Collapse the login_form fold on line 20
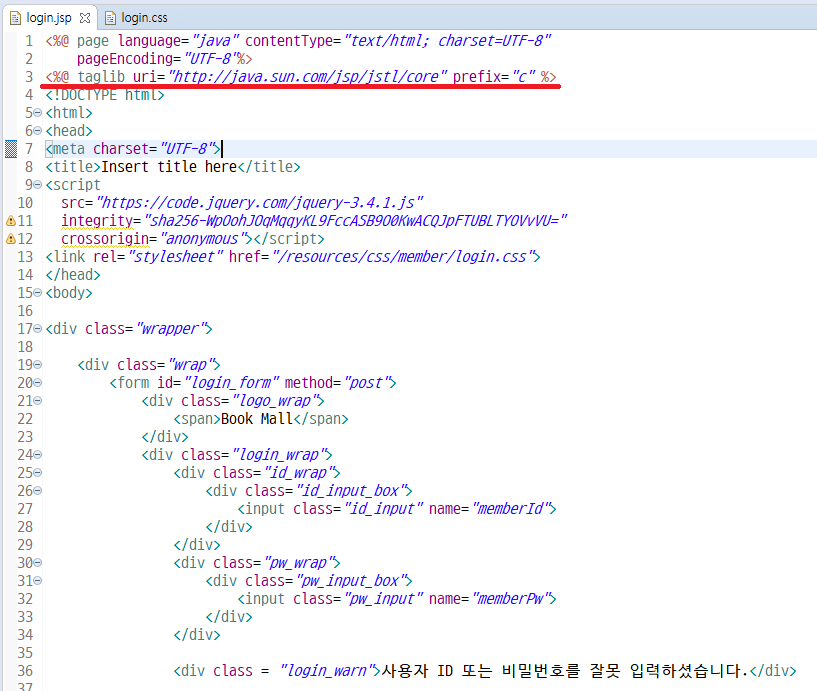The width and height of the screenshot is (817, 691). click(38, 383)
